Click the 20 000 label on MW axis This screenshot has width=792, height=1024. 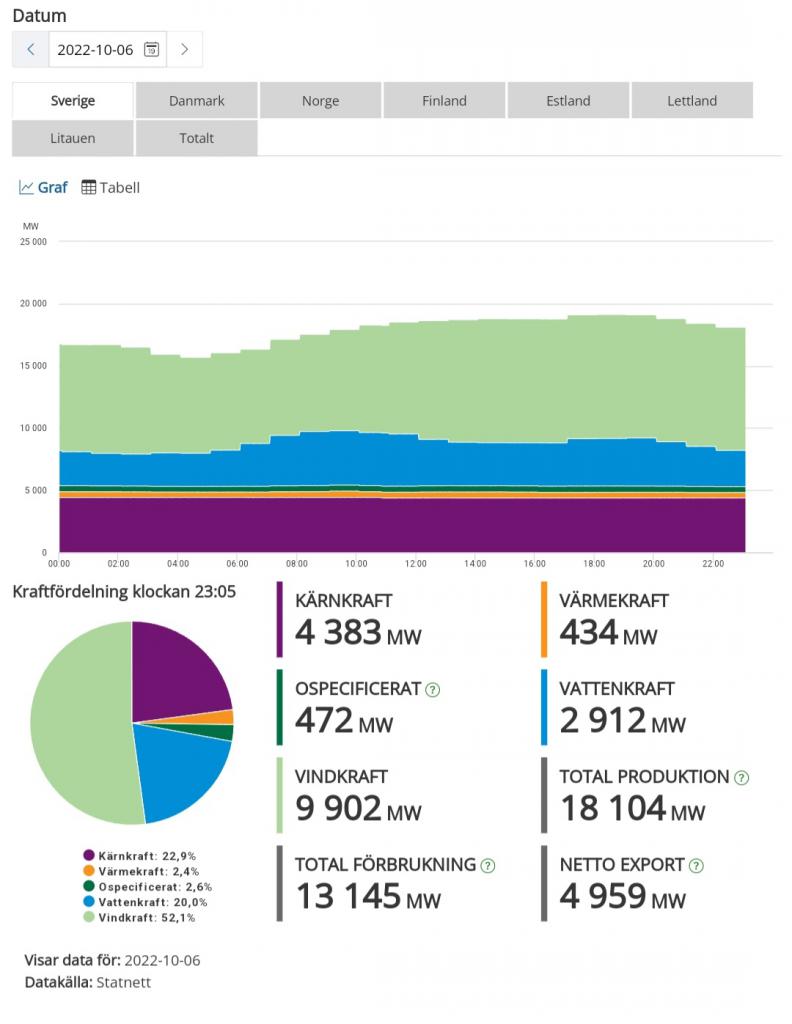coord(33,304)
